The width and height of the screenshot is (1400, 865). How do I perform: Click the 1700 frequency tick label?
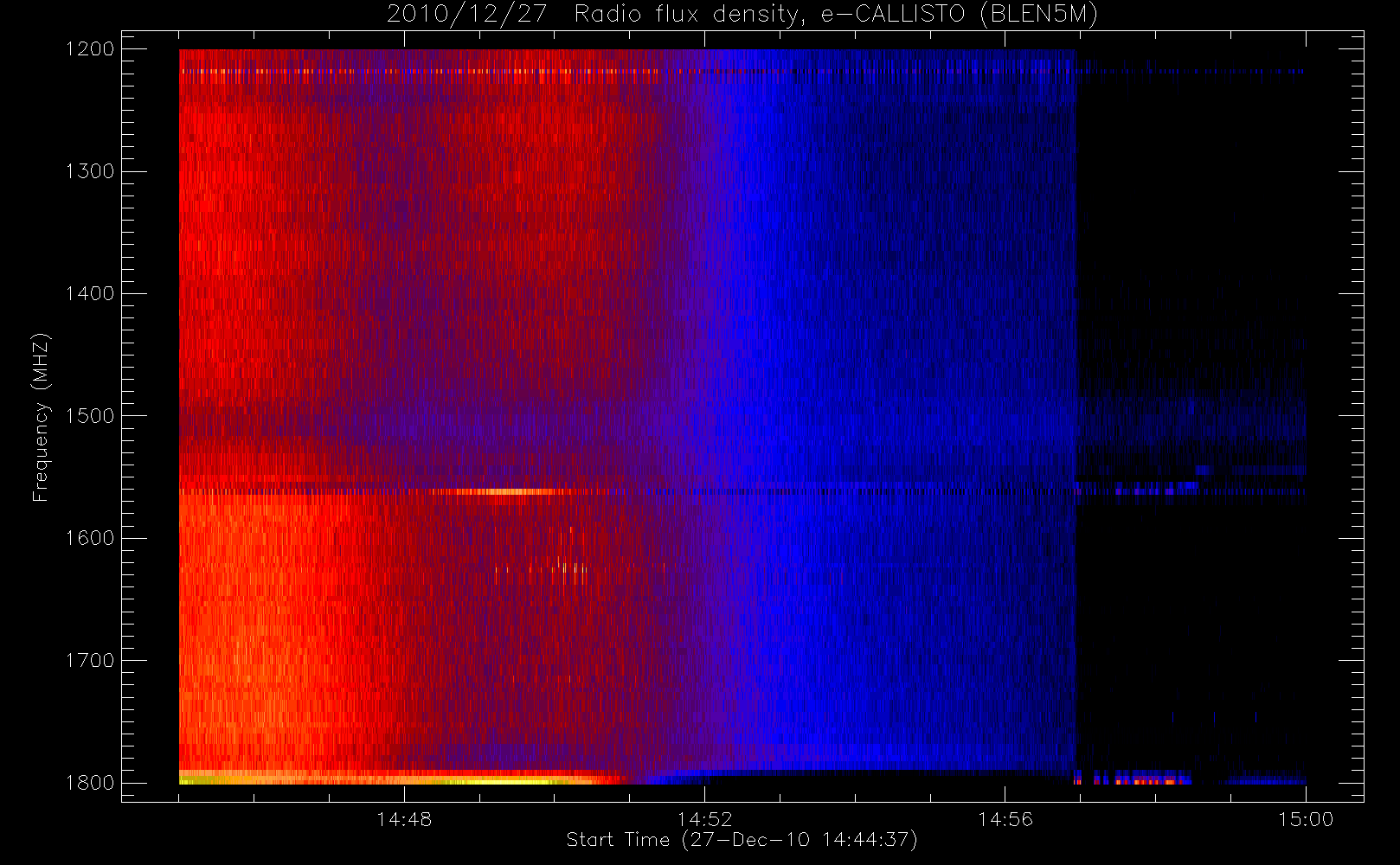[90, 660]
